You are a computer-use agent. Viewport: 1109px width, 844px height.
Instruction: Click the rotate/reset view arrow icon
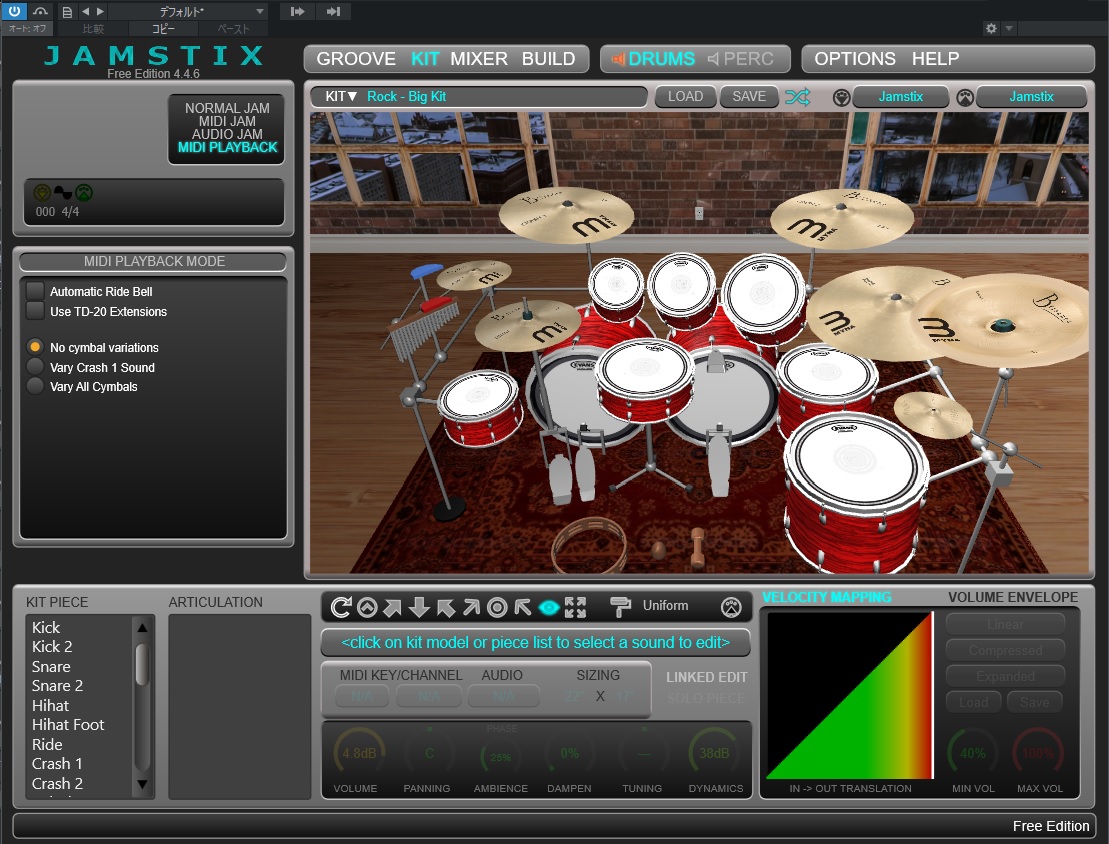[341, 607]
